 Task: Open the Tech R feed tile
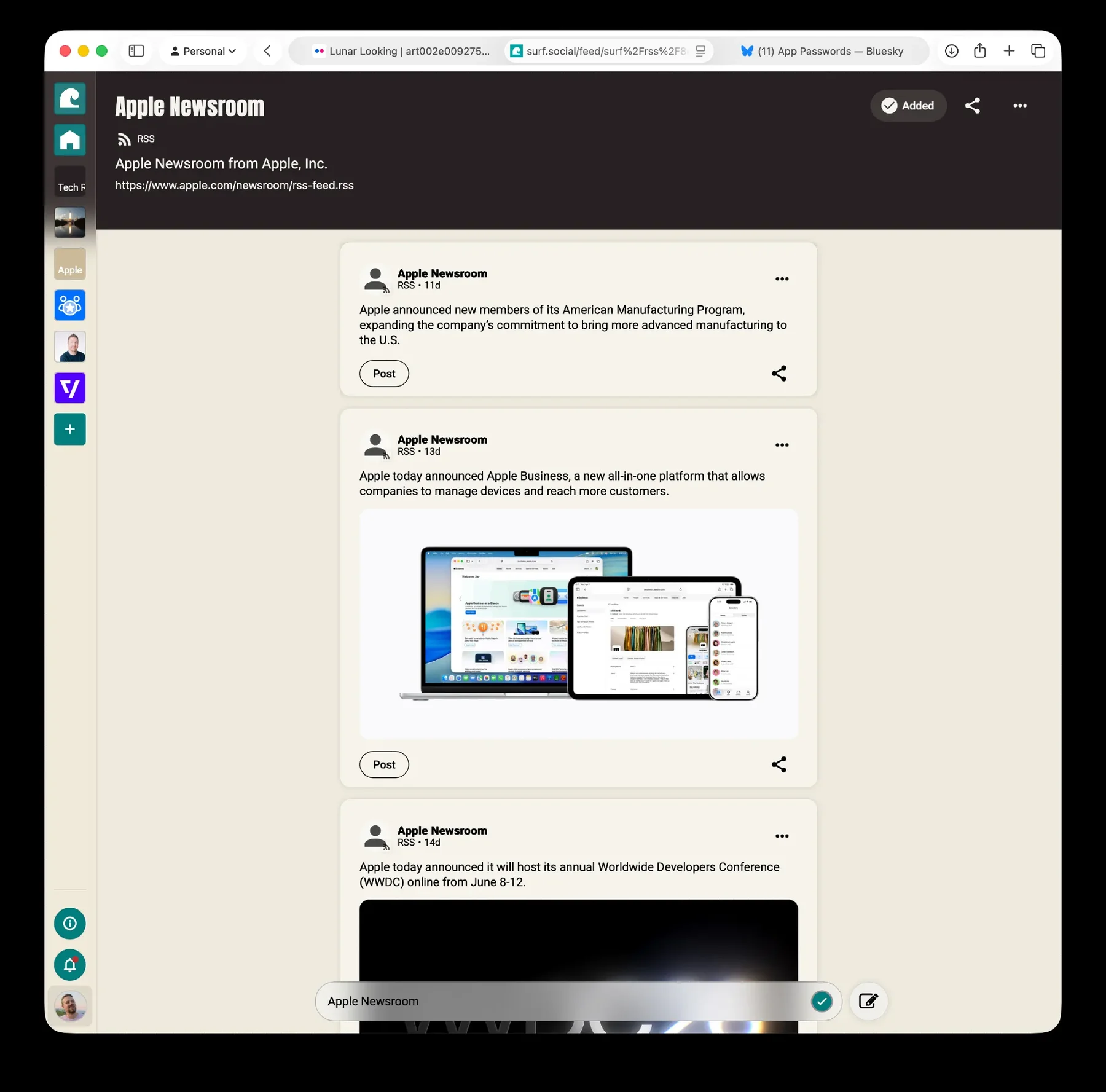coord(69,182)
